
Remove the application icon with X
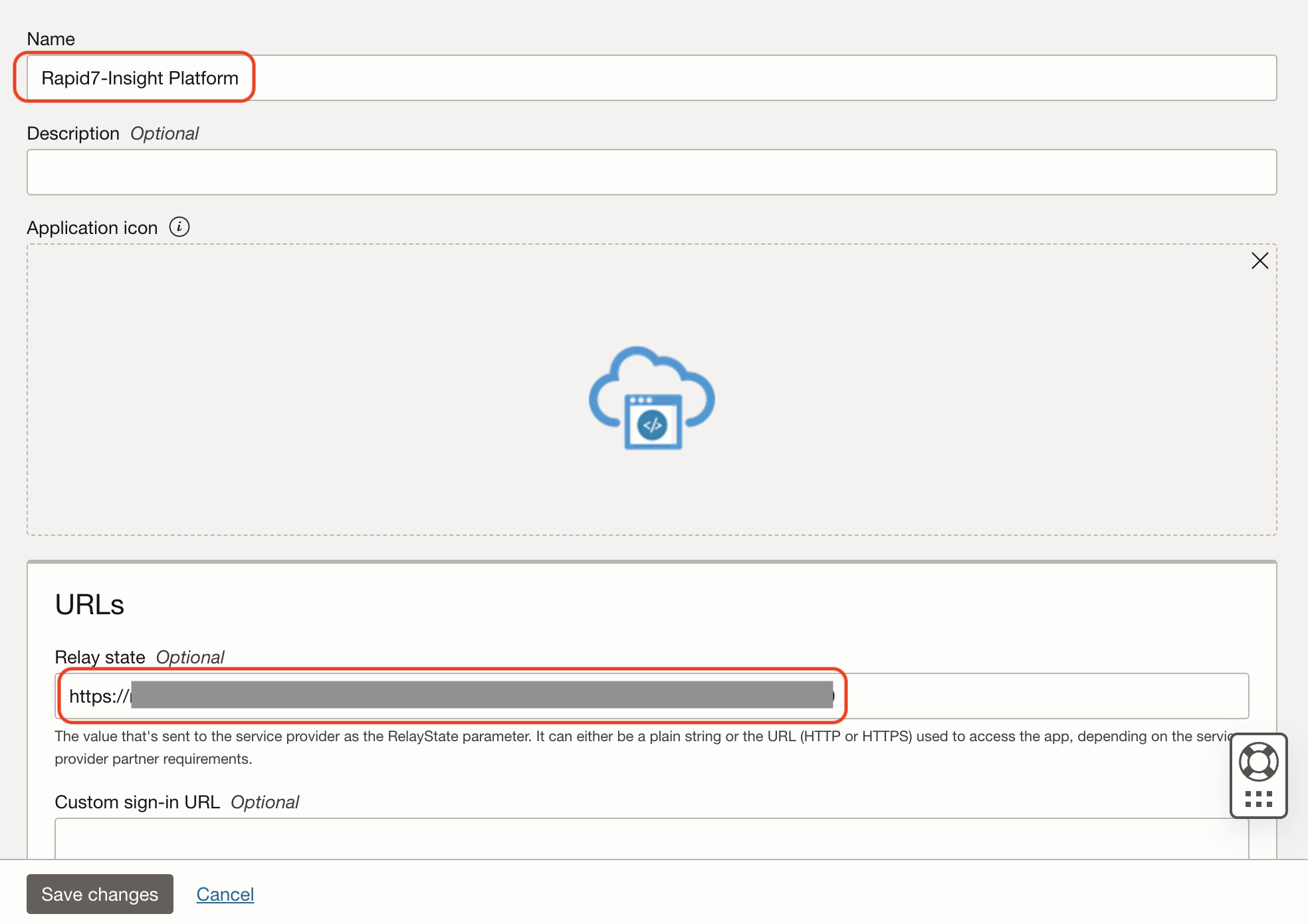(x=1259, y=261)
